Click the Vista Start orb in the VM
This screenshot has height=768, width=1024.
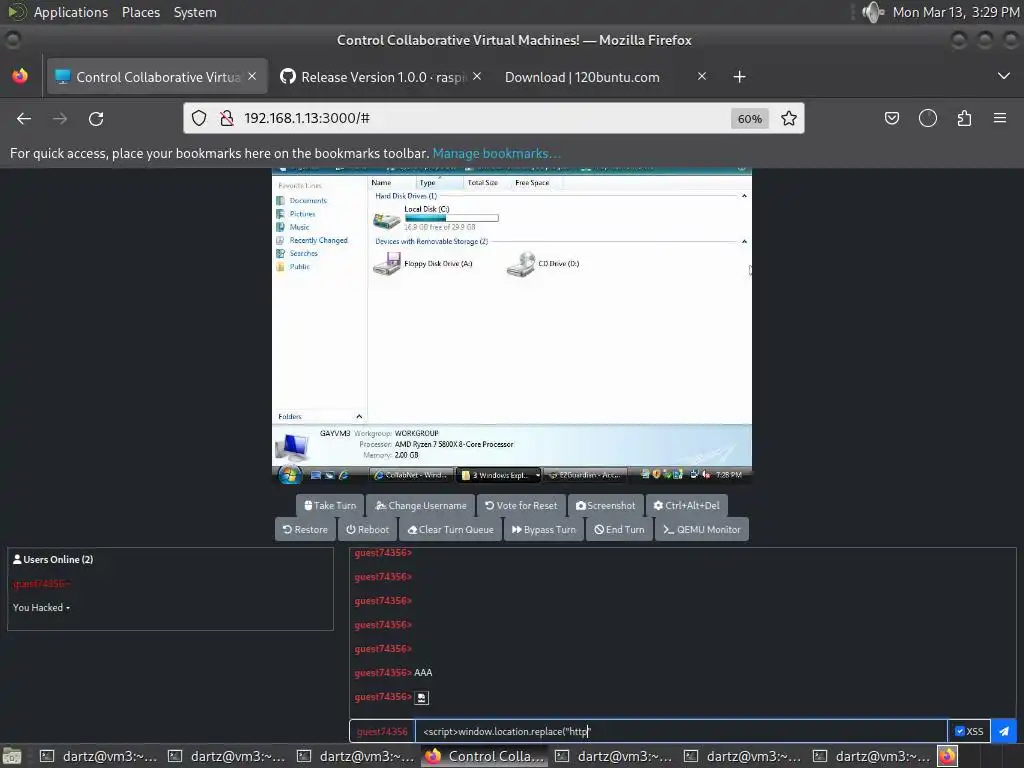pyautogui.click(x=289, y=475)
